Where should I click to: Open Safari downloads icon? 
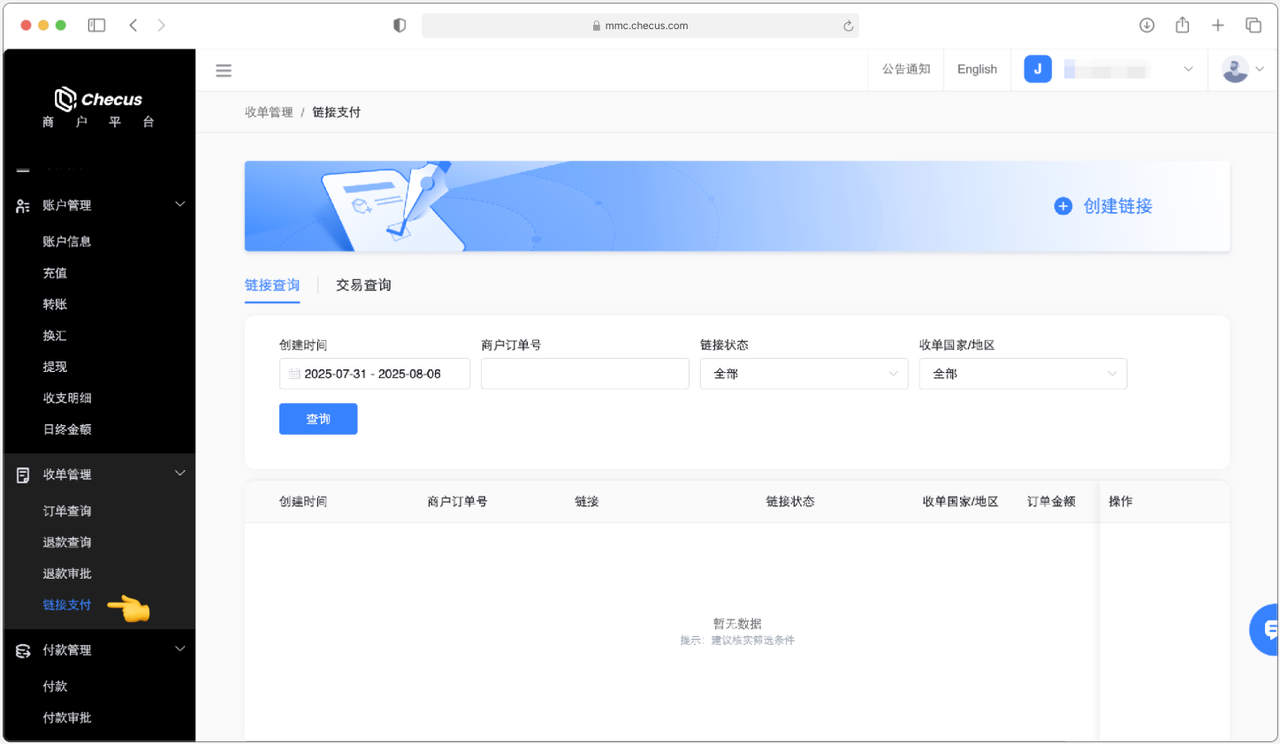(1147, 25)
